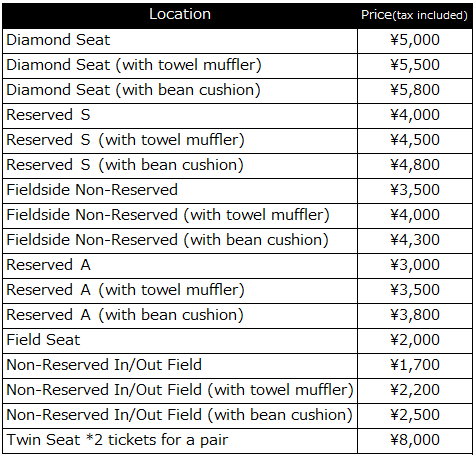Screen dimensions: 475x458
Task: Select Non-Reserved In/Out Field with towel muffler
Action: (237, 390)
